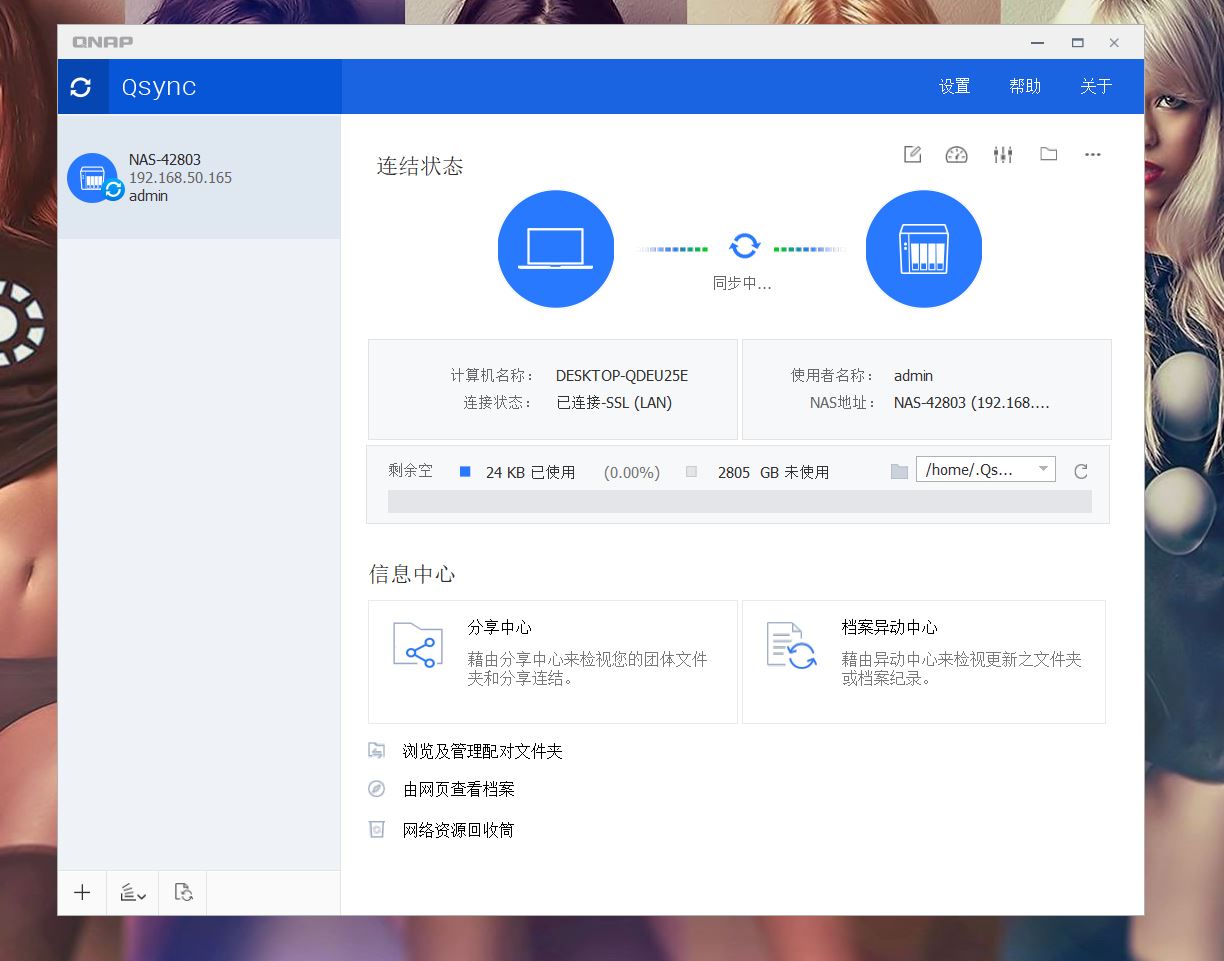
Task: Open the Qsync folder icon
Action: (x=1048, y=154)
